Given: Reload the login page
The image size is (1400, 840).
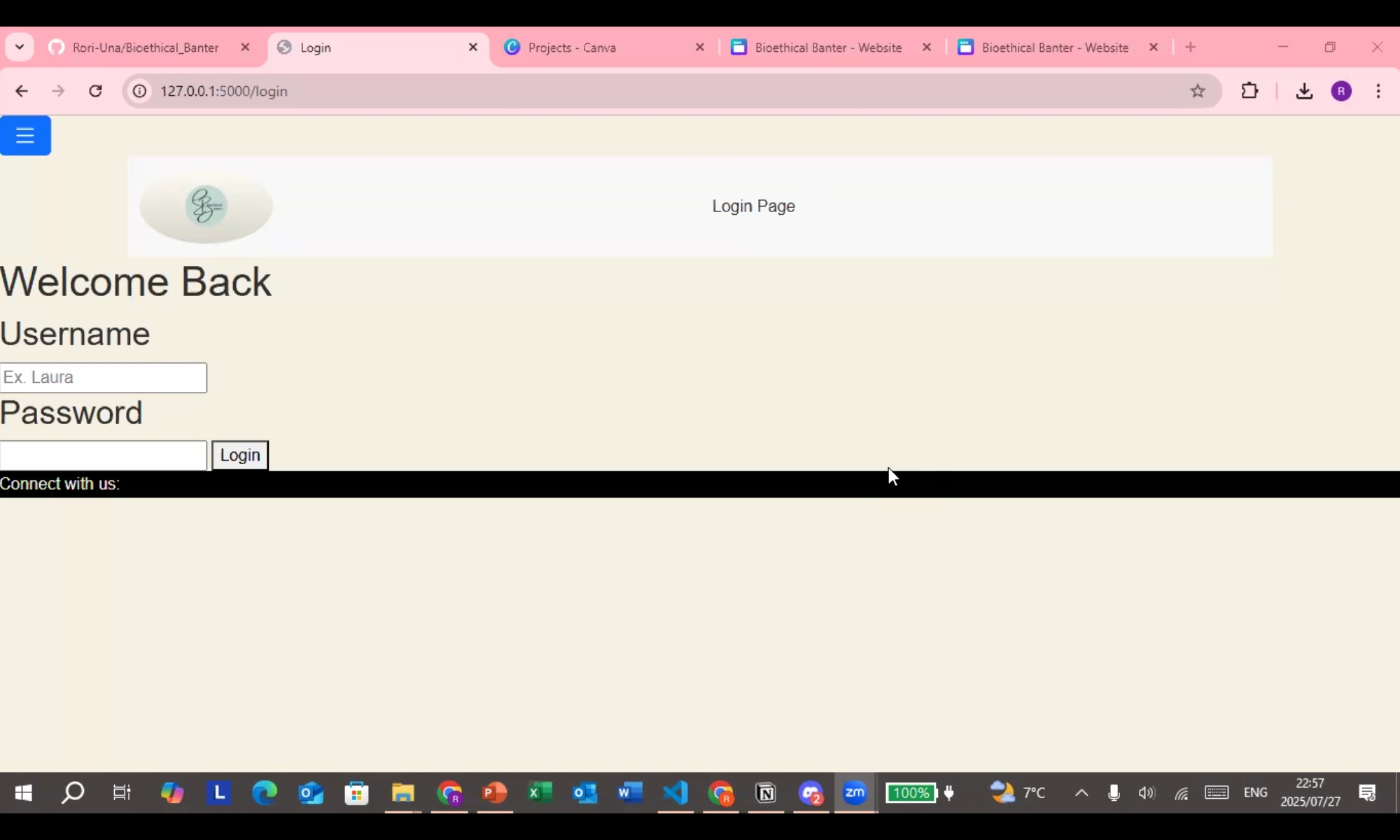Looking at the screenshot, I should click(x=96, y=91).
